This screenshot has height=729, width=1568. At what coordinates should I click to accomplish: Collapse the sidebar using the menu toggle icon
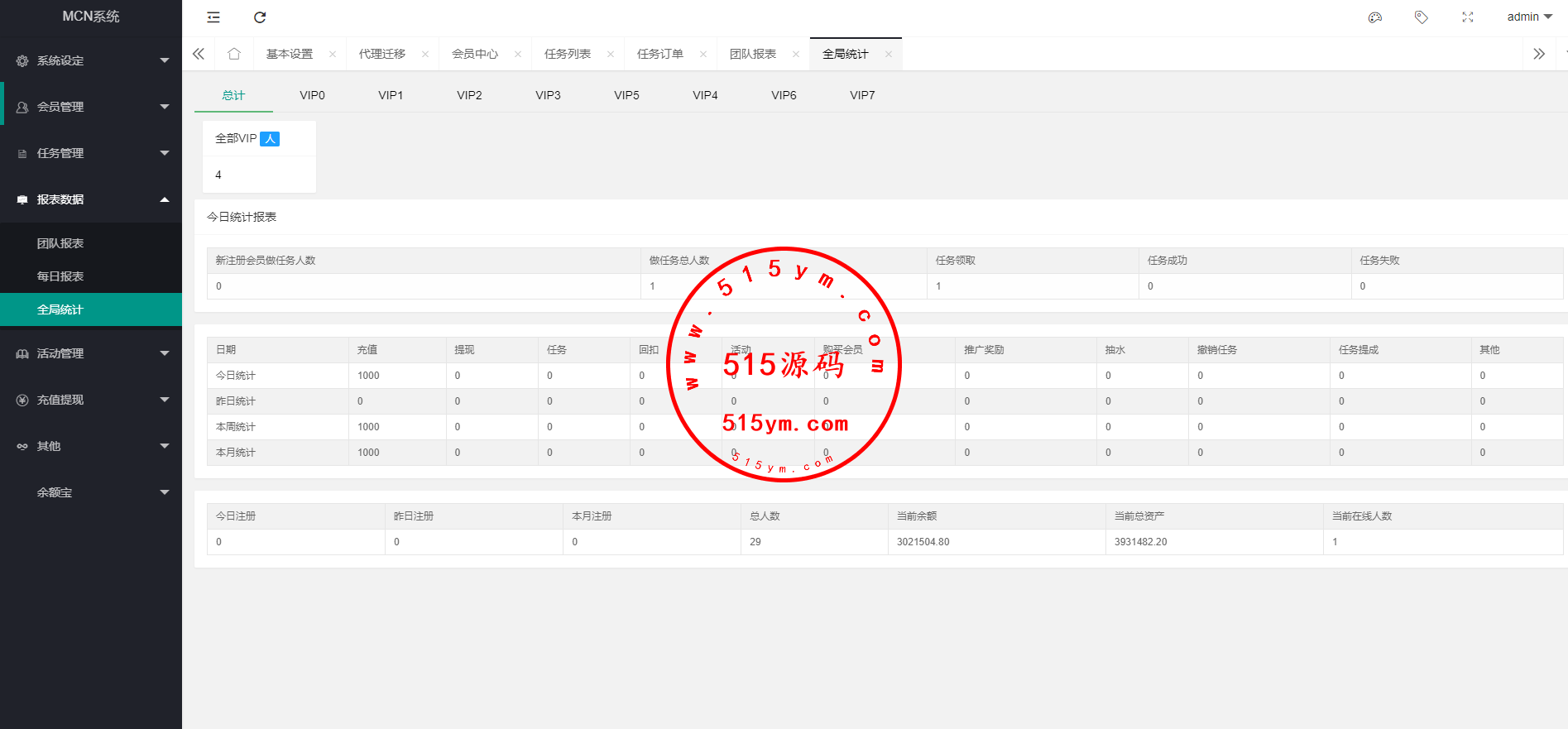(213, 17)
